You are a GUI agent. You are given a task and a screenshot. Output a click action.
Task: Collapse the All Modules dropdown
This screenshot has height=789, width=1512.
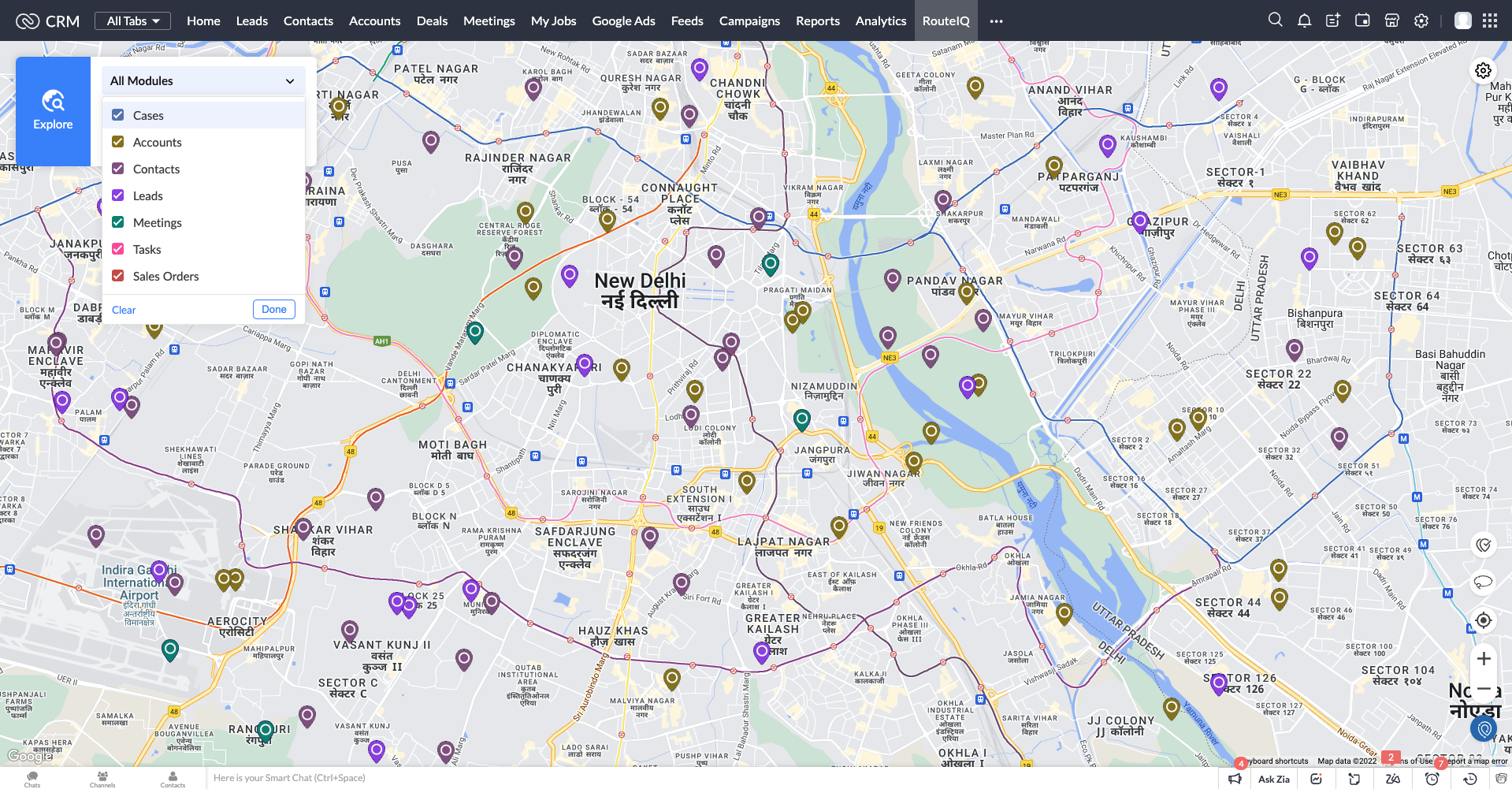pos(203,80)
